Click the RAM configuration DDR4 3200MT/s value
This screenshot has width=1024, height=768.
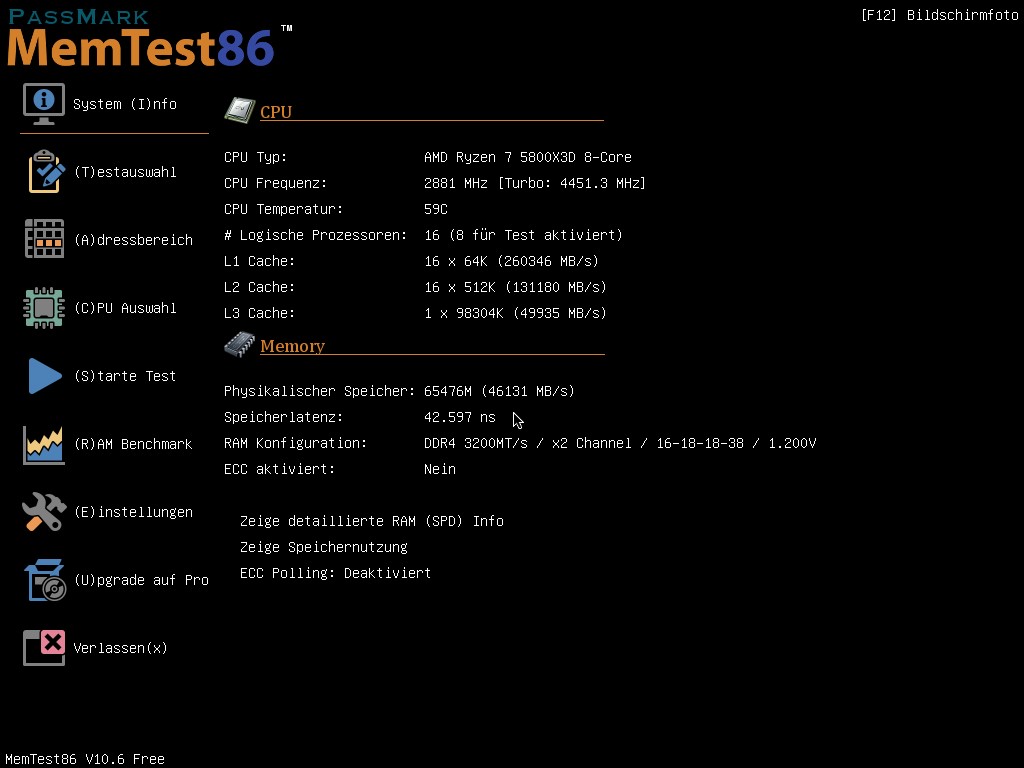coord(620,443)
